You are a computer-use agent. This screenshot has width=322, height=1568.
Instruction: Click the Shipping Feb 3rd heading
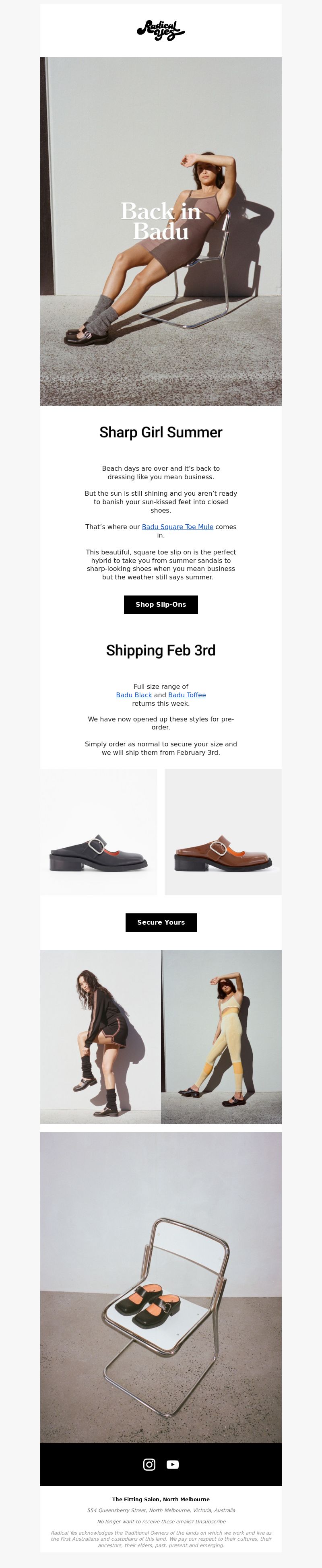161,650
